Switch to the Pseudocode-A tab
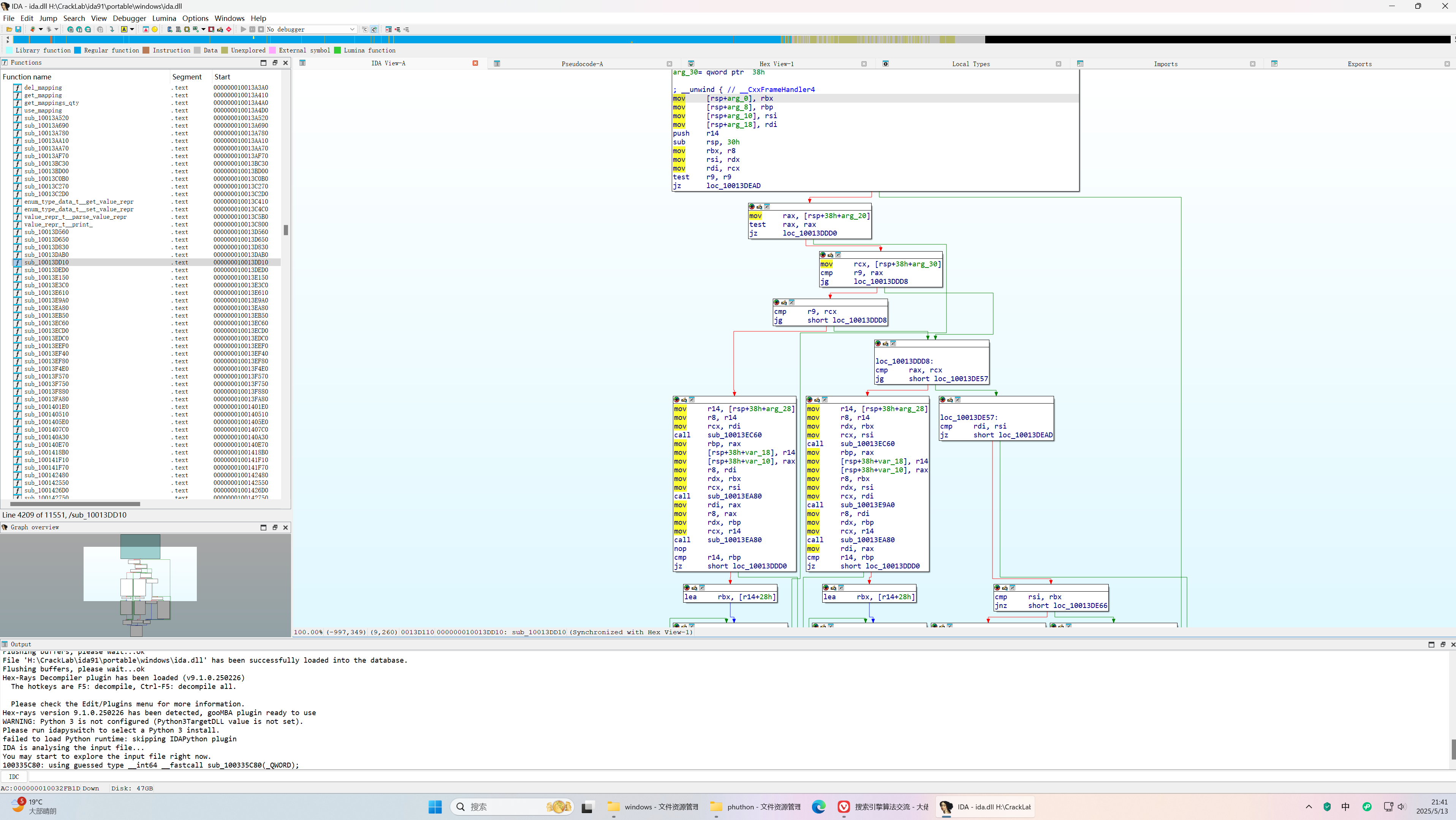1456x820 pixels. click(582, 64)
